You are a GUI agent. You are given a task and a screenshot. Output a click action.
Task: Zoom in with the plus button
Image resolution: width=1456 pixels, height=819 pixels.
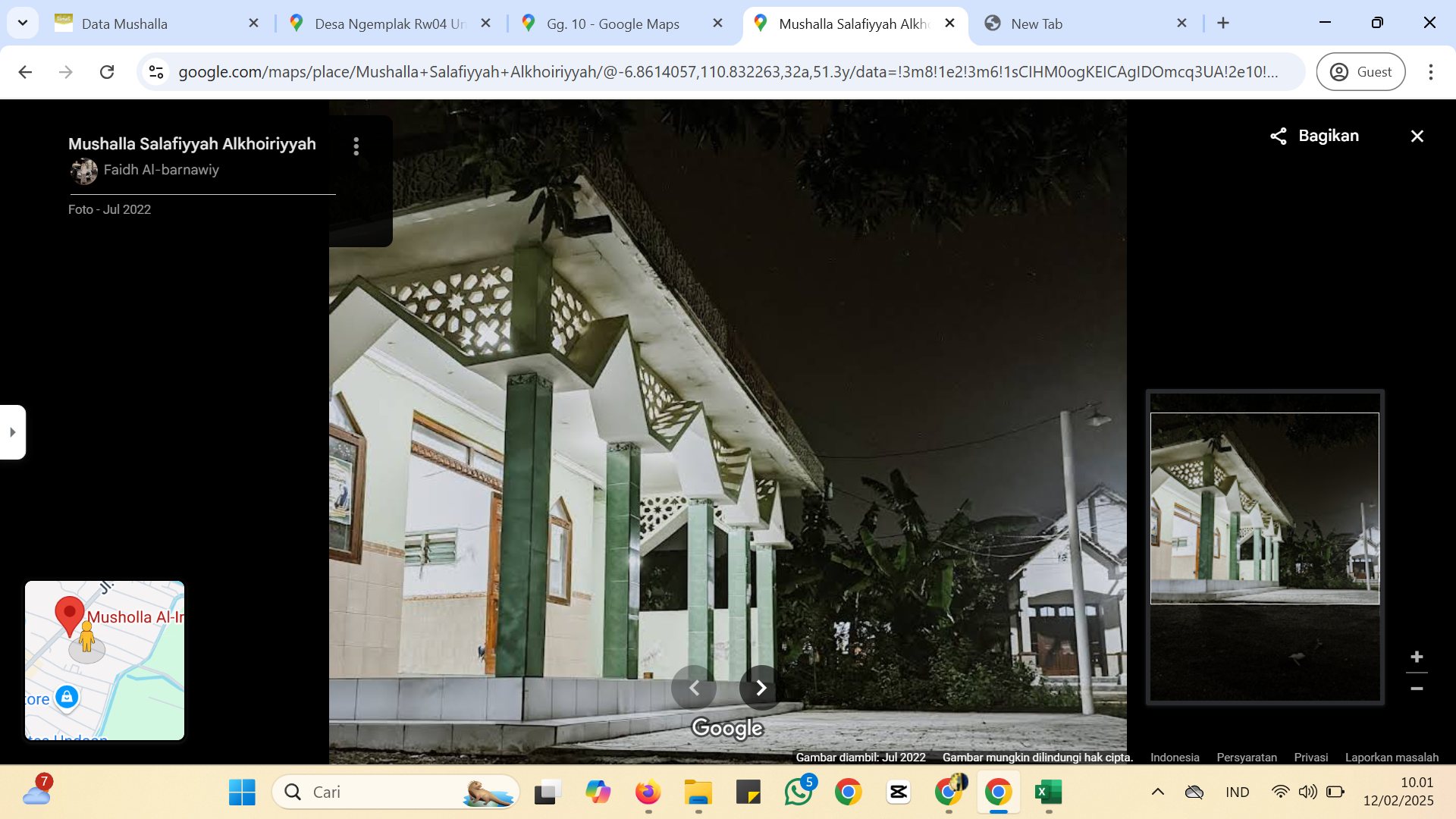pyautogui.click(x=1417, y=657)
